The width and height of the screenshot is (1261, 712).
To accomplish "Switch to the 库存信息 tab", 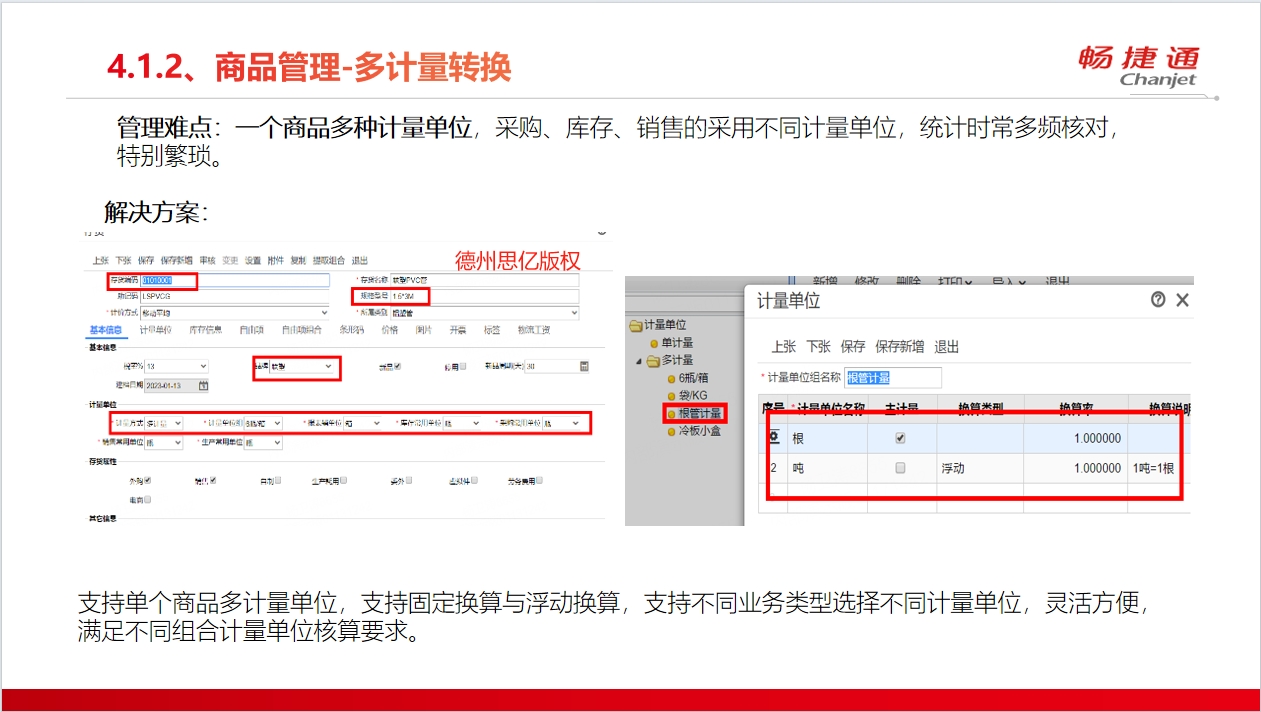I will (205, 330).
